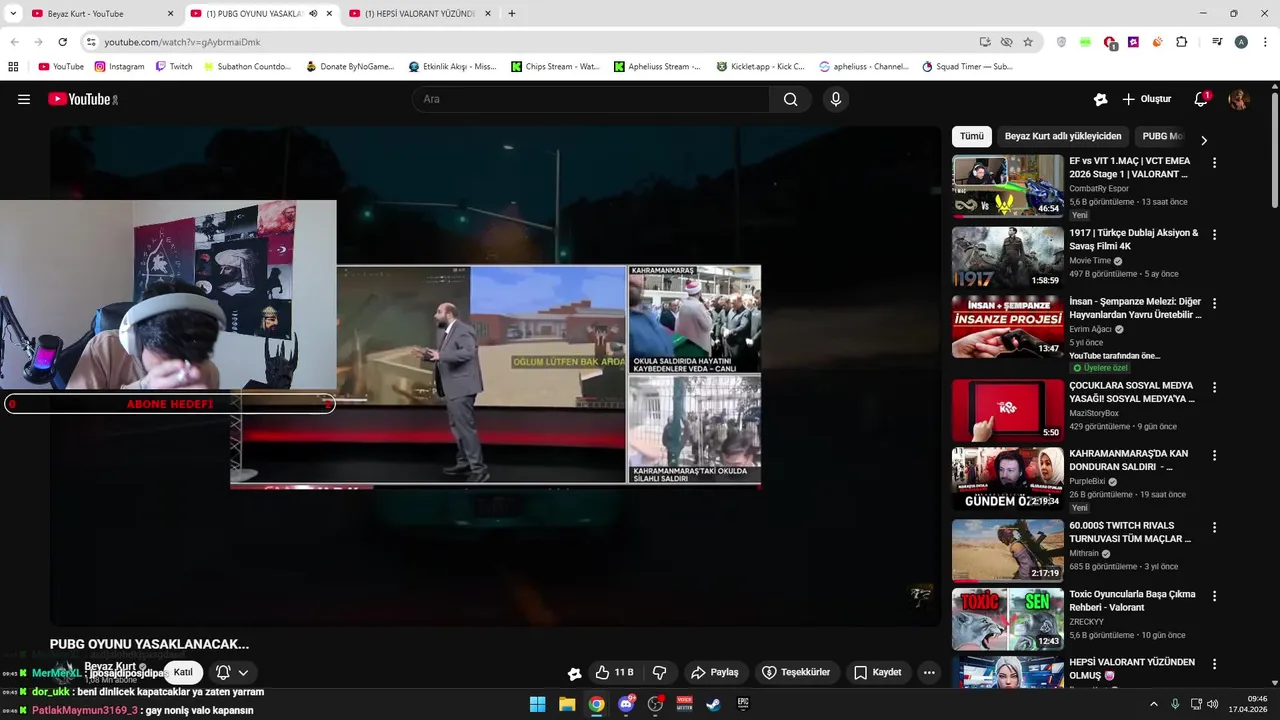Click the sparkle icon beside the like button
This screenshot has height=720, width=1280.
[574, 673]
